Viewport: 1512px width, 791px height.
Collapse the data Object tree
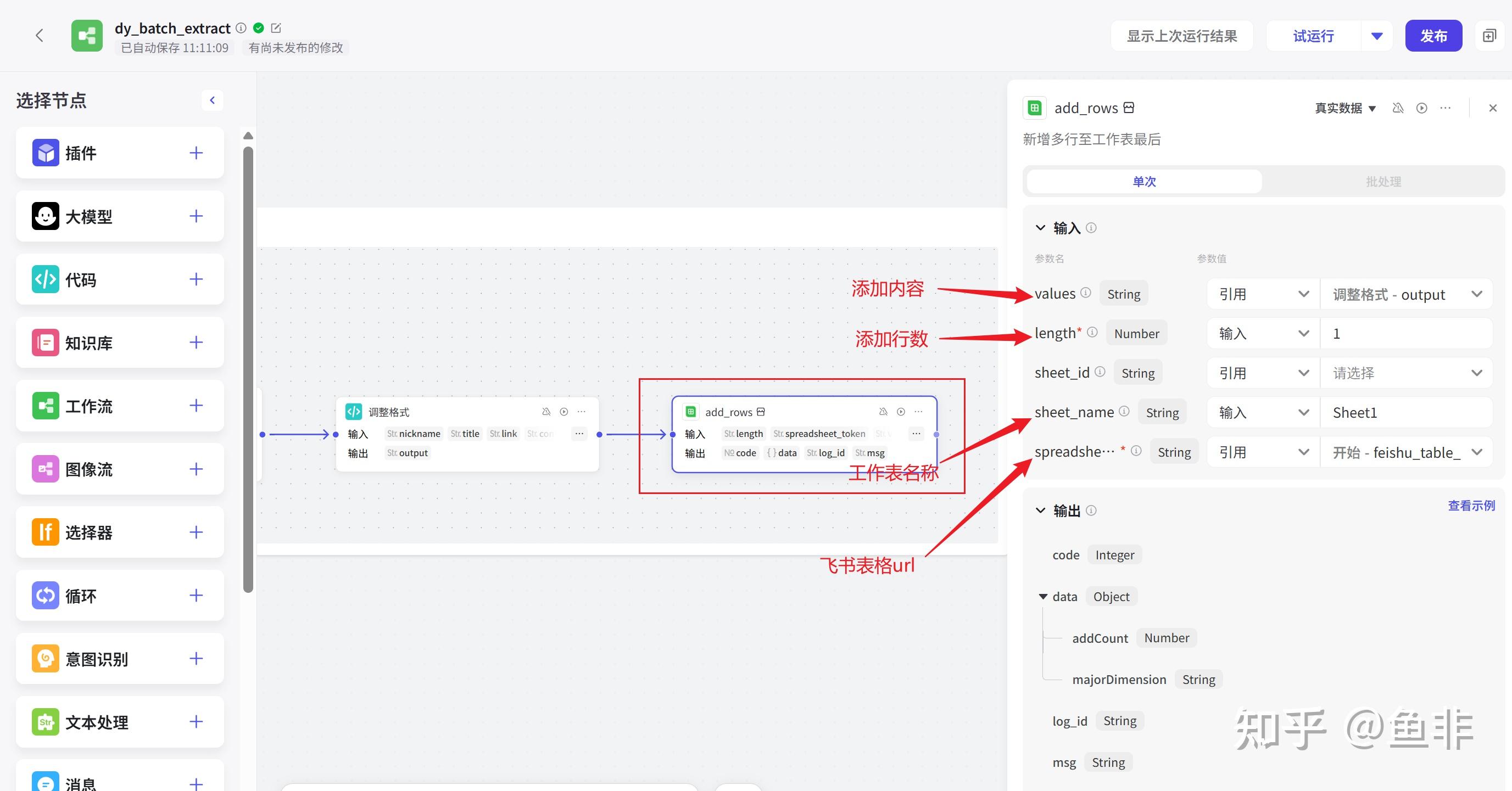[1043, 597]
